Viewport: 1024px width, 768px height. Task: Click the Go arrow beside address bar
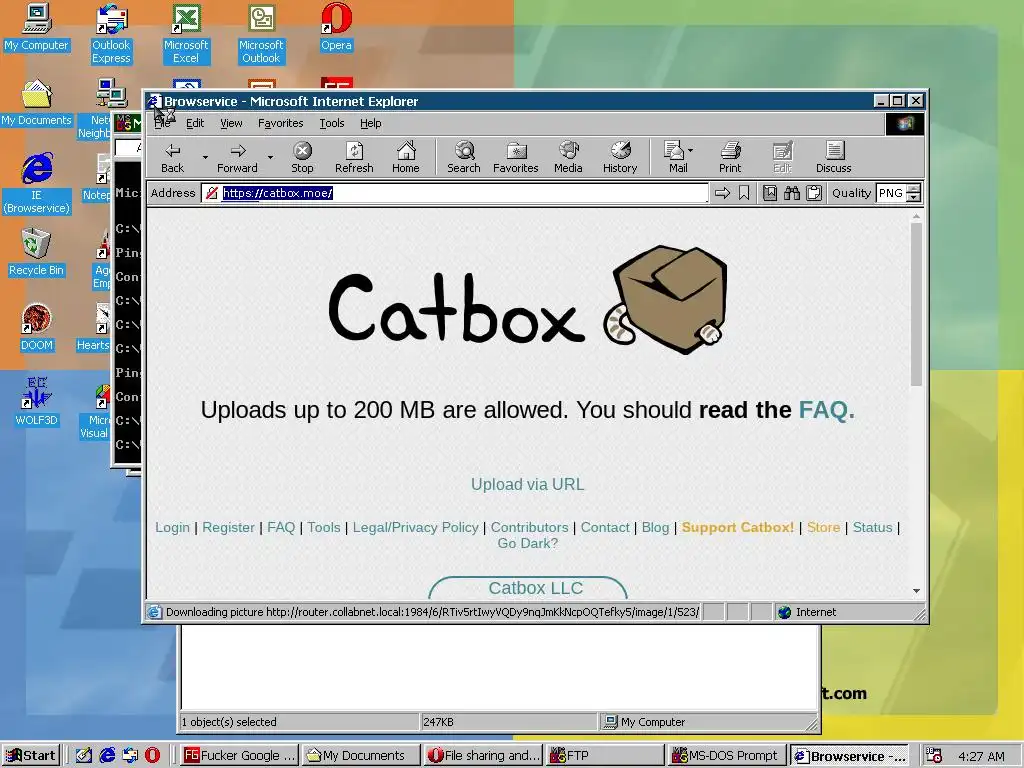(722, 193)
